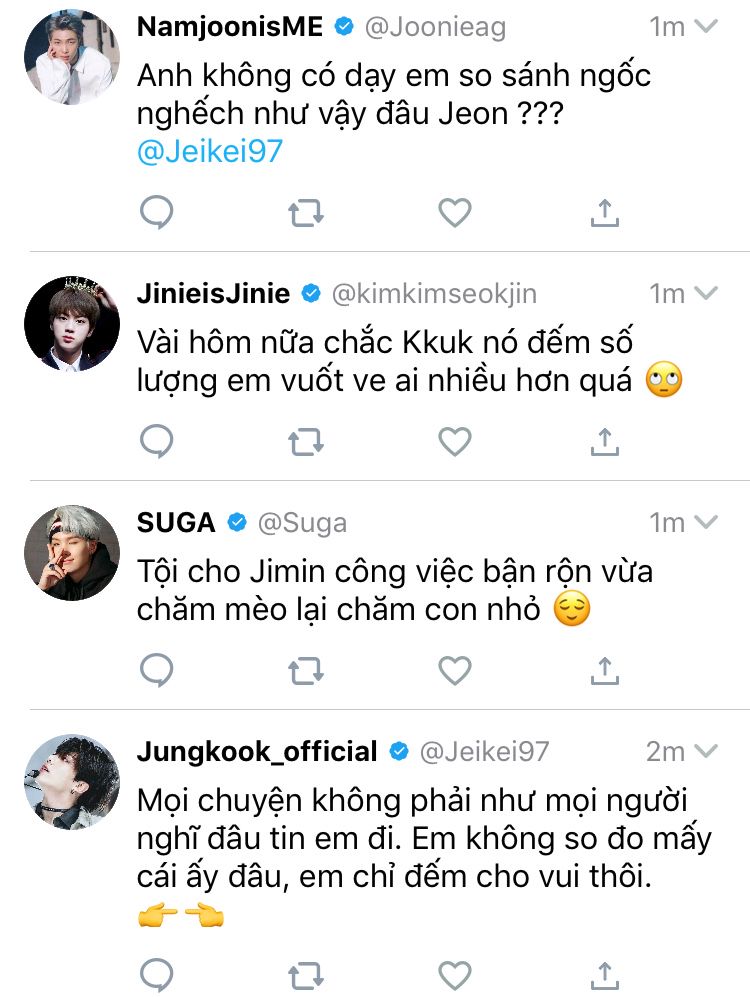Open more options on Jungkook_official's tweet
This screenshot has width=750, height=997.
[706, 751]
